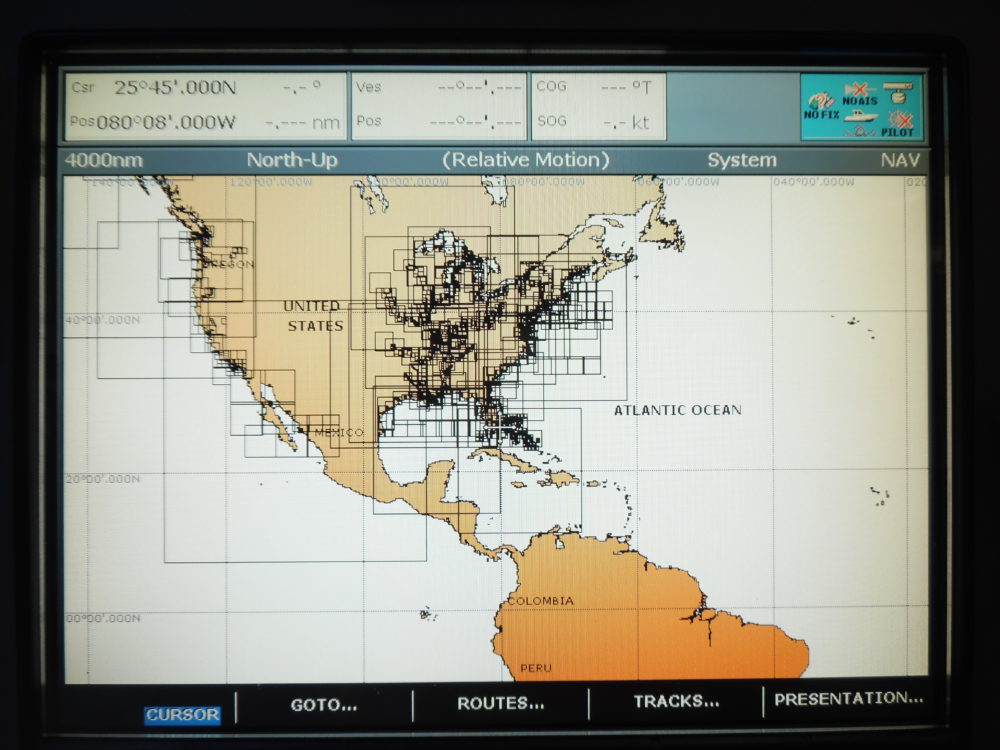Tap the 4000nm chart range indicator
This screenshot has height=750, width=1000.
click(103, 161)
